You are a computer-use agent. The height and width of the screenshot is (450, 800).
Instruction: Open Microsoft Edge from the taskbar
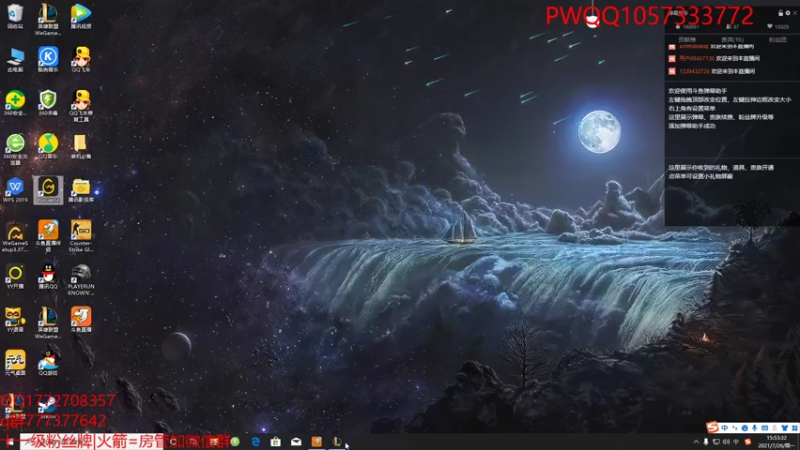(256, 441)
